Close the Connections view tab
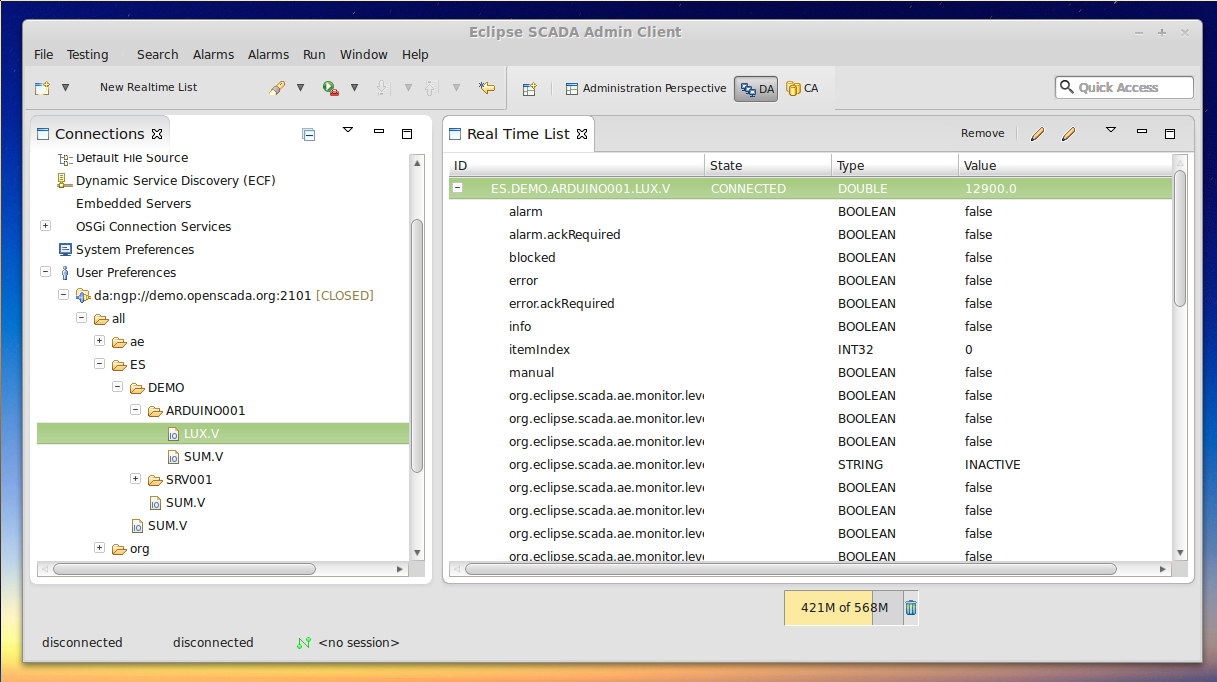 click(x=157, y=133)
